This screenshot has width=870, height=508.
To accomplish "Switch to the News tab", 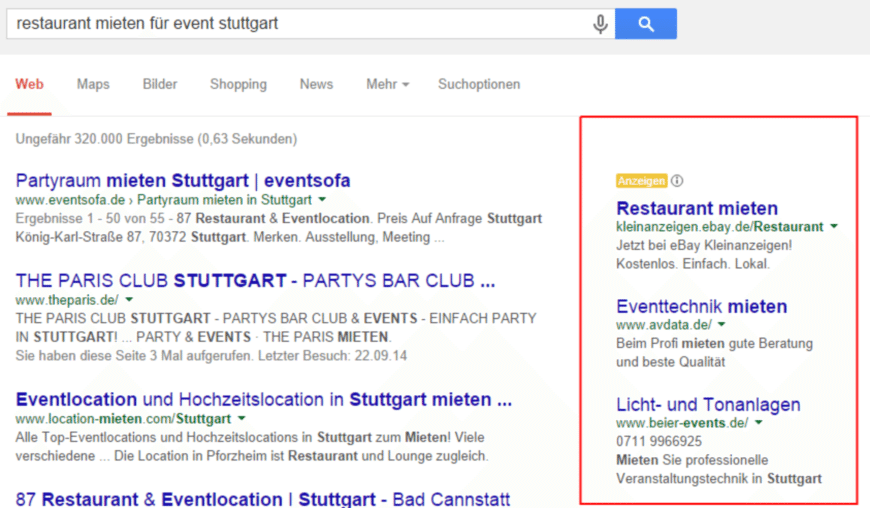I will click(x=316, y=84).
